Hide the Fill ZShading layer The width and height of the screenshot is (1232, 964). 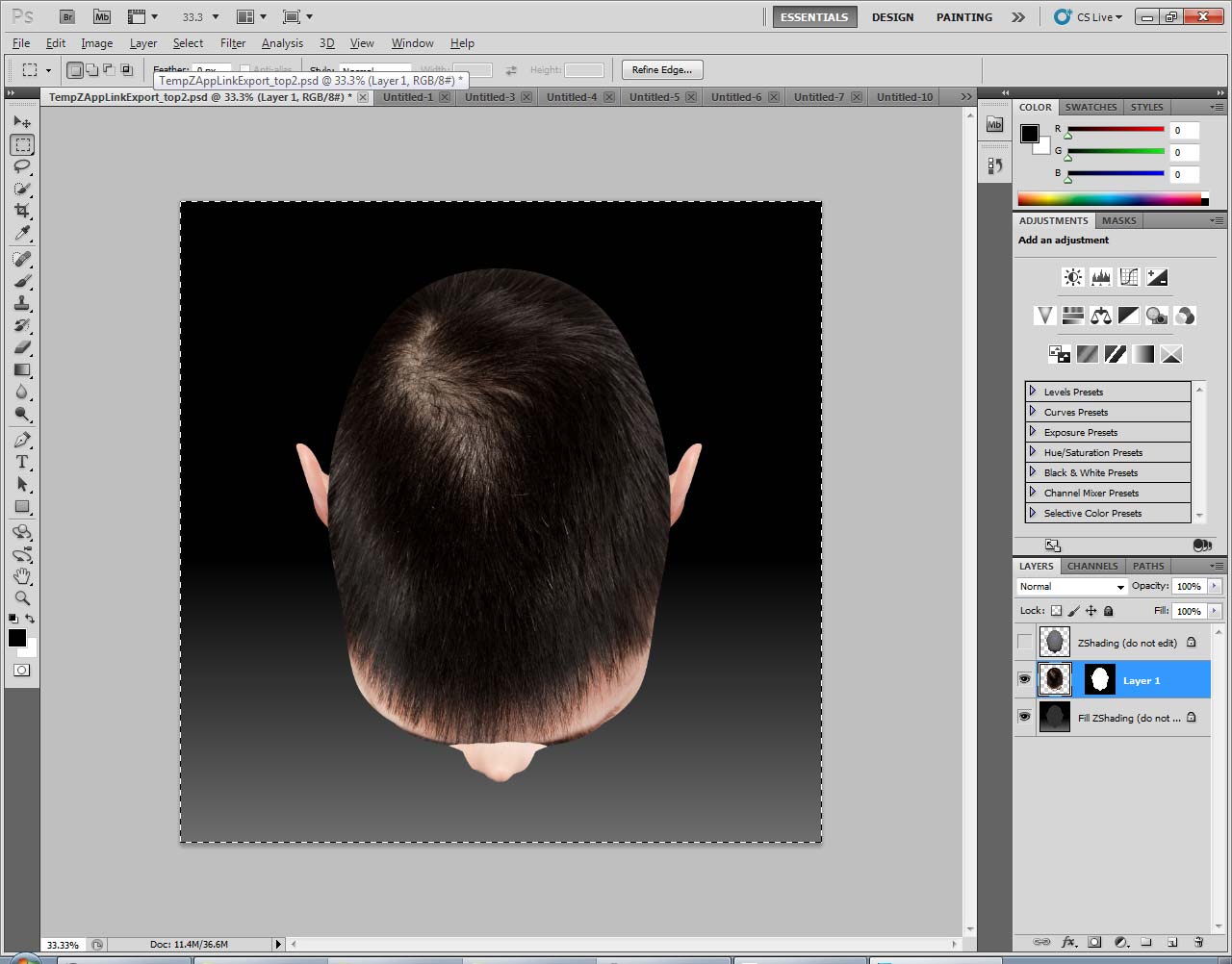coord(1024,718)
